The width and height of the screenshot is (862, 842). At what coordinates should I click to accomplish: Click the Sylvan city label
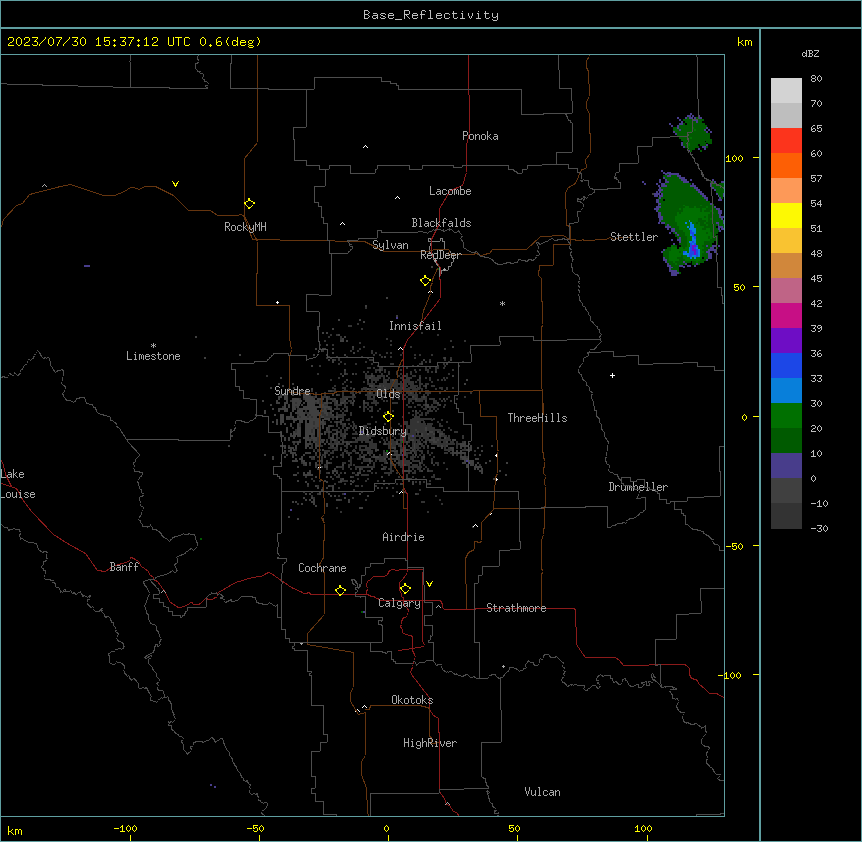tap(390, 245)
